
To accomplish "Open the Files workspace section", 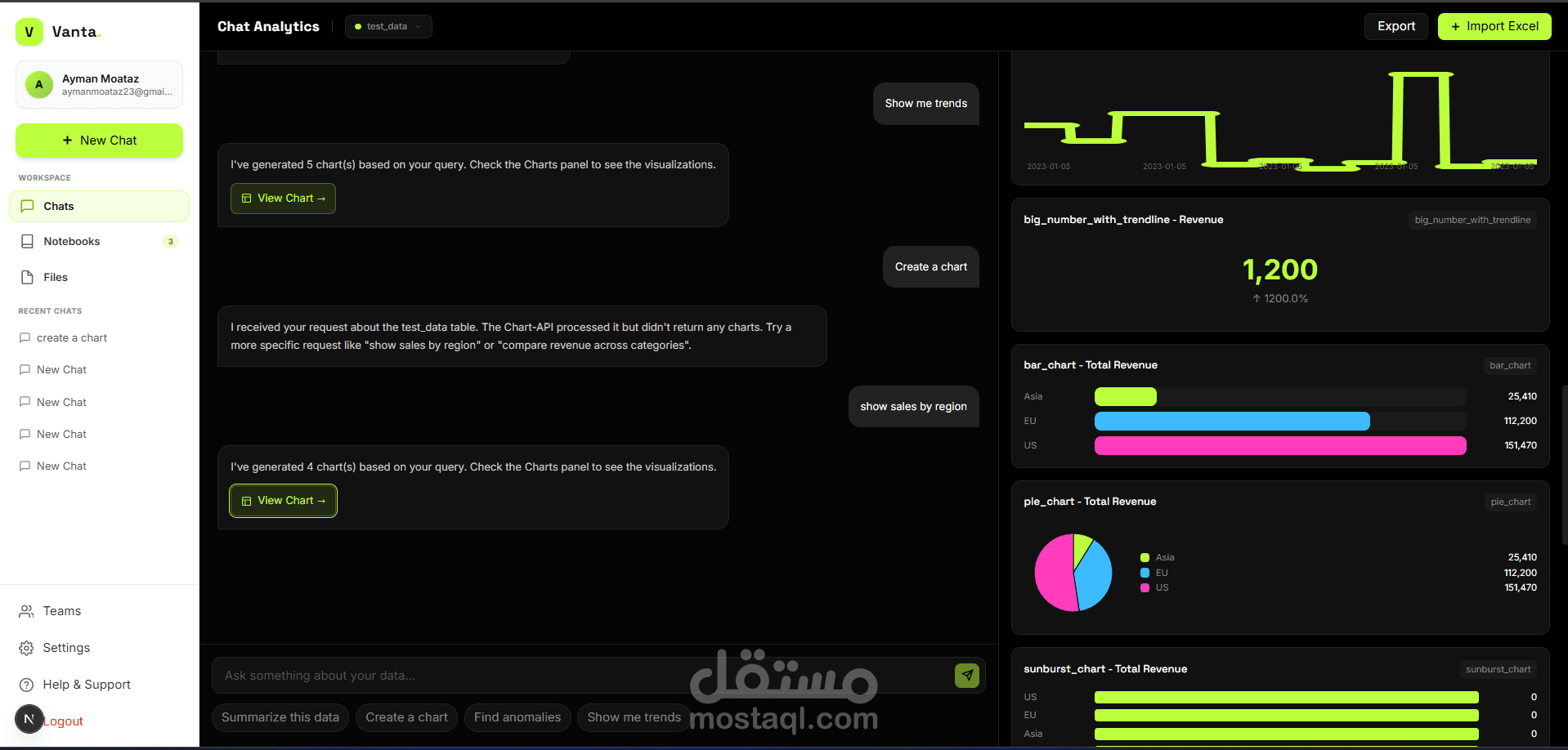I will [x=99, y=277].
